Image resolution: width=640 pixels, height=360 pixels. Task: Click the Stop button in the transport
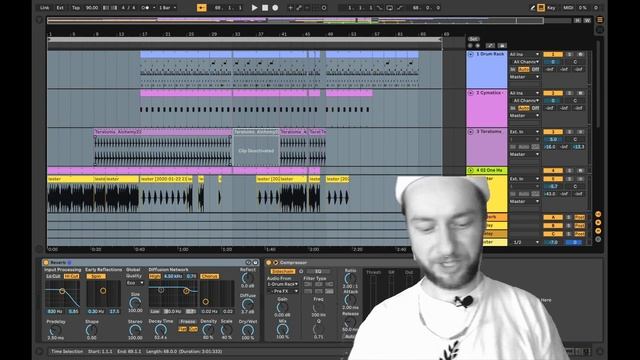[x=265, y=8]
